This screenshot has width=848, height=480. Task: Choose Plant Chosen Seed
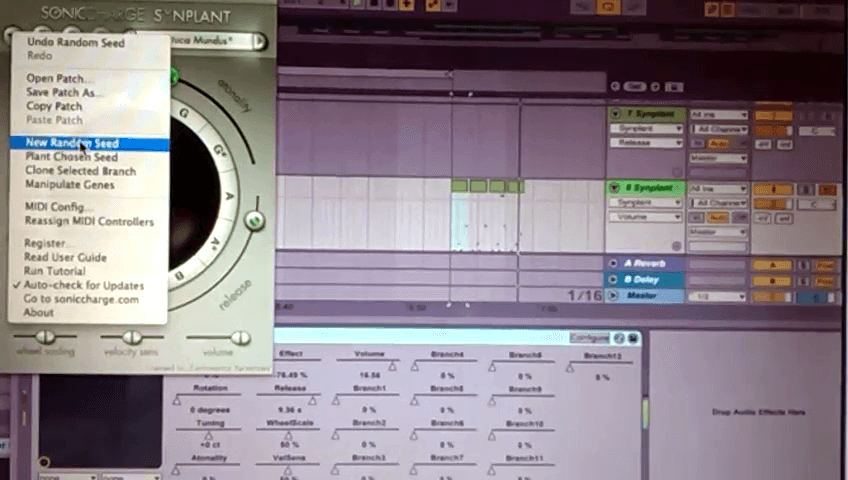(71, 157)
